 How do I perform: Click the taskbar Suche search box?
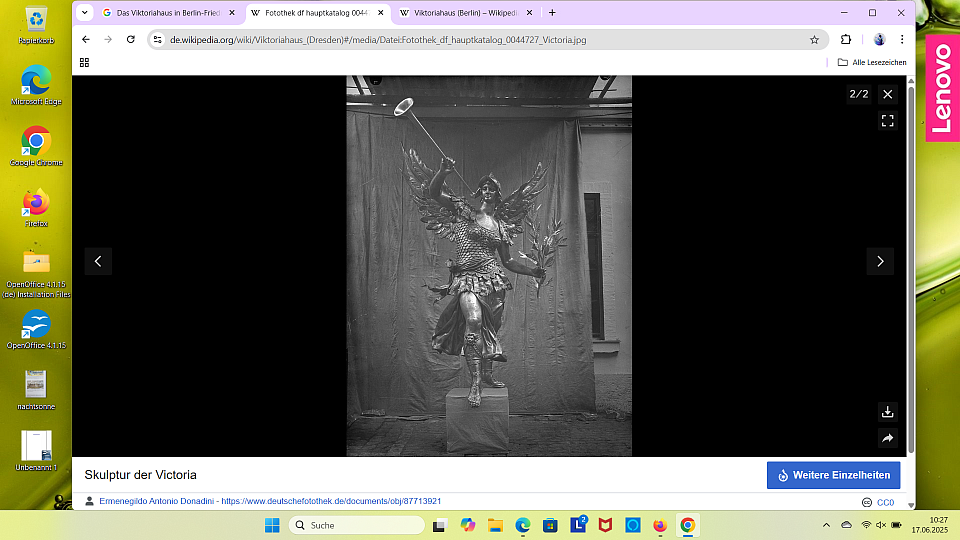[x=357, y=525]
